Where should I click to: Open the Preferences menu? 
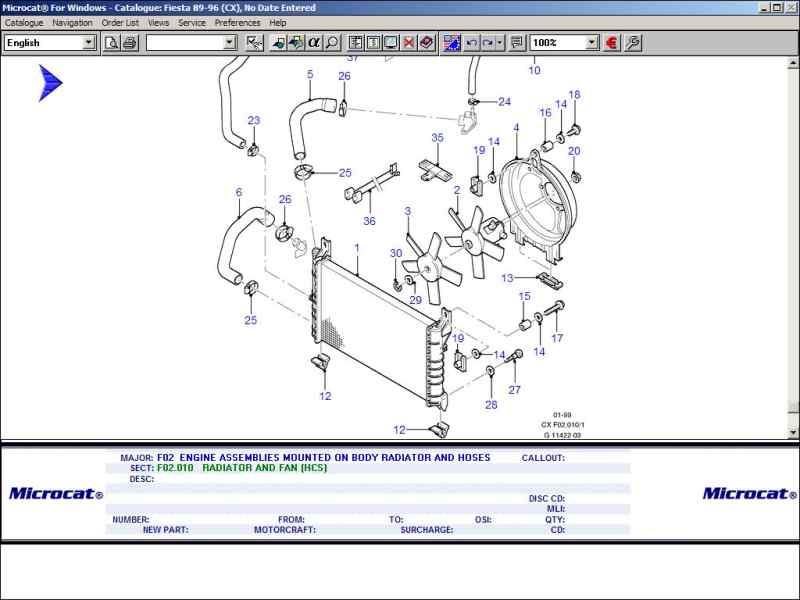237,22
